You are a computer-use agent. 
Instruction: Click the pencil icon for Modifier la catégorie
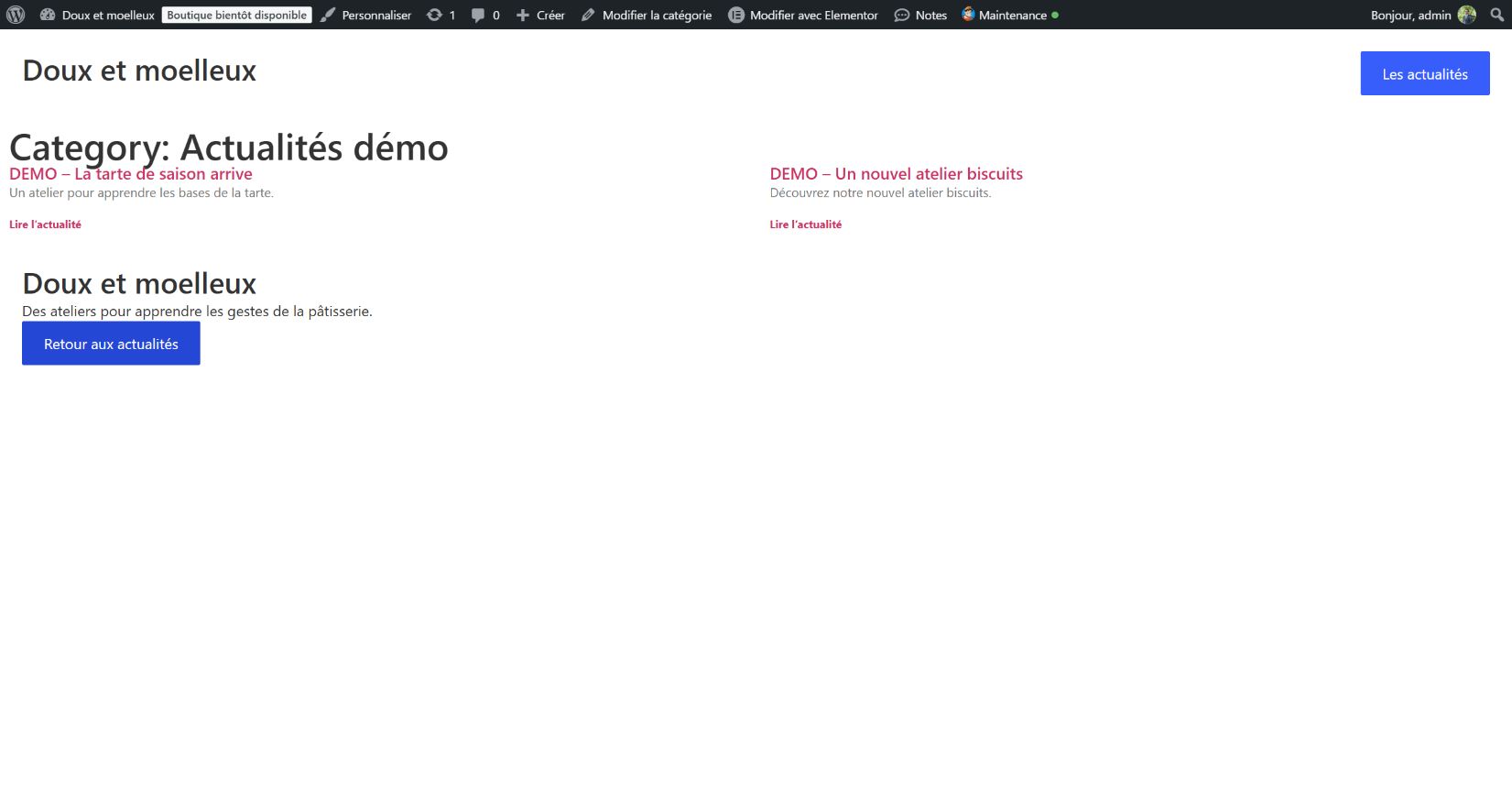coord(588,15)
